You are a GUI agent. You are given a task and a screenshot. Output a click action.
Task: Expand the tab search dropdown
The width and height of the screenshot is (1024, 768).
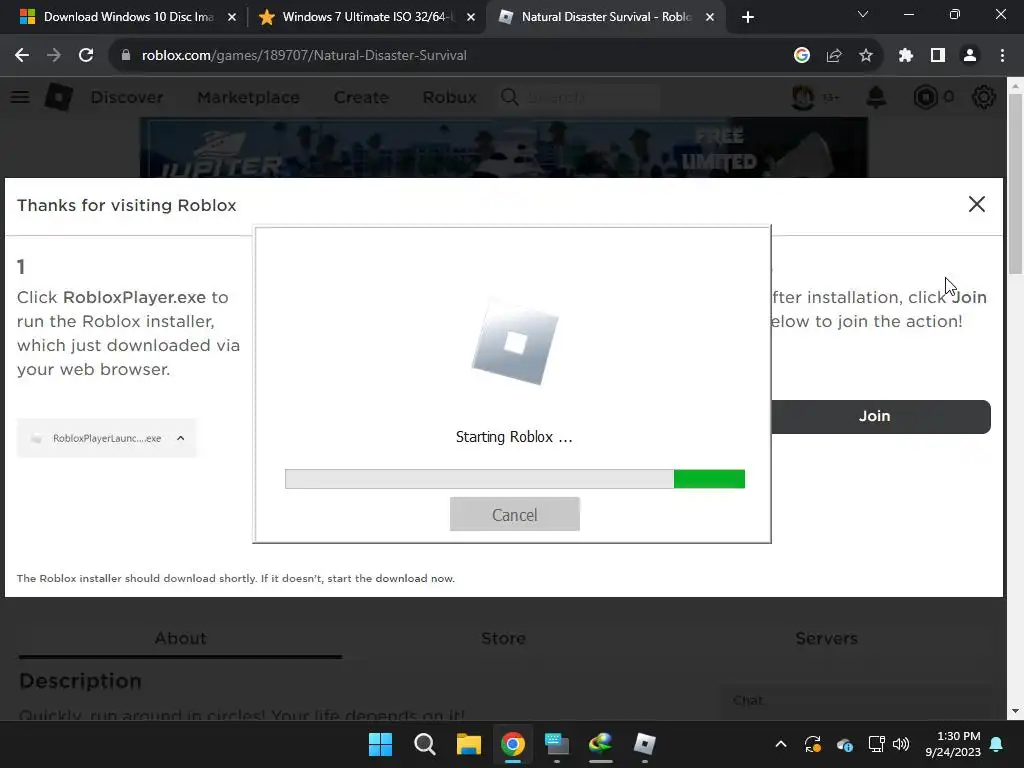(x=863, y=14)
